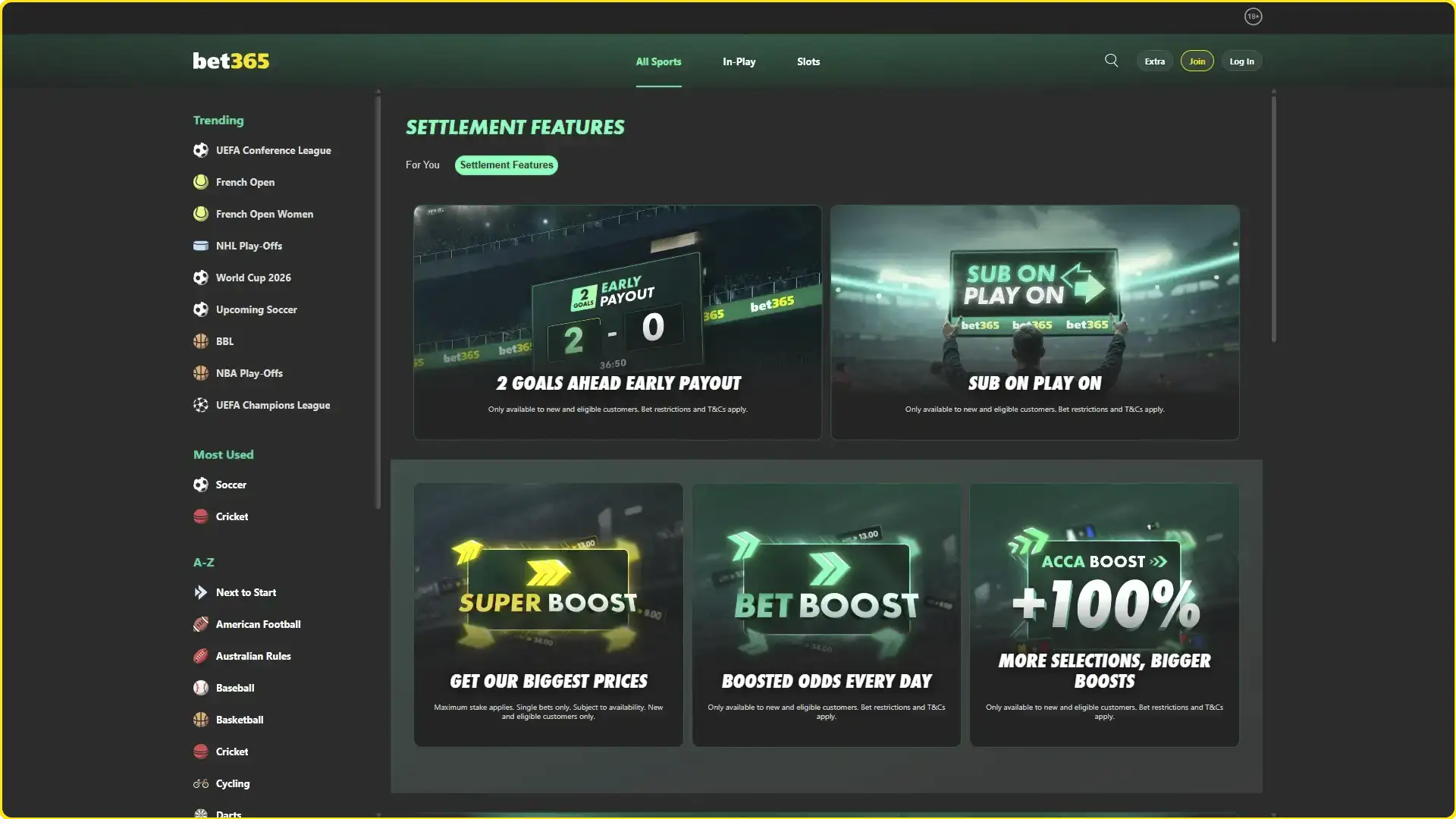Image resolution: width=1456 pixels, height=819 pixels.
Task: Open the In-Play tab
Action: pos(739,61)
